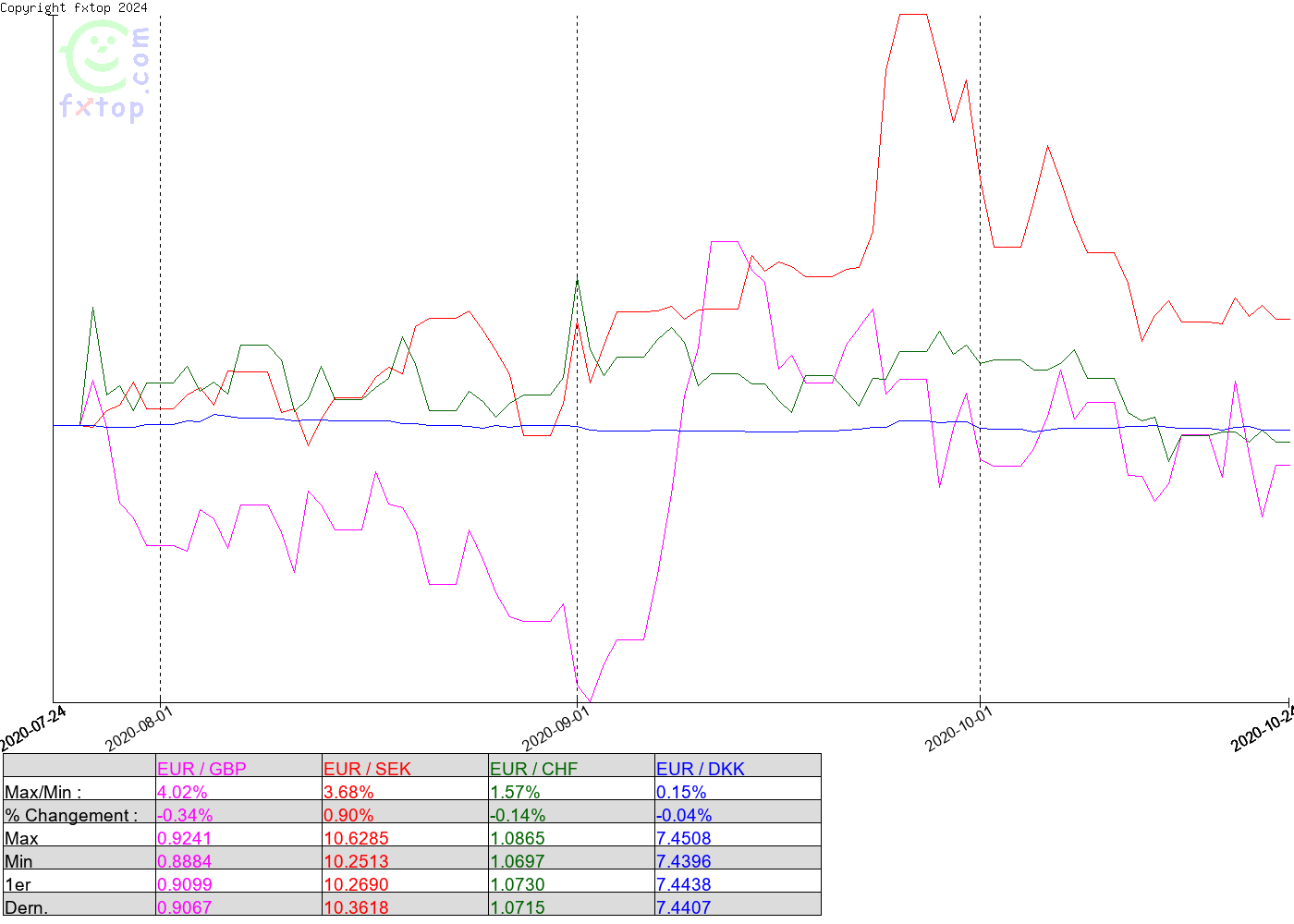Click the 2020-09-01 axis date label
Image resolution: width=1294 pixels, height=924 pixels.
pos(555,729)
